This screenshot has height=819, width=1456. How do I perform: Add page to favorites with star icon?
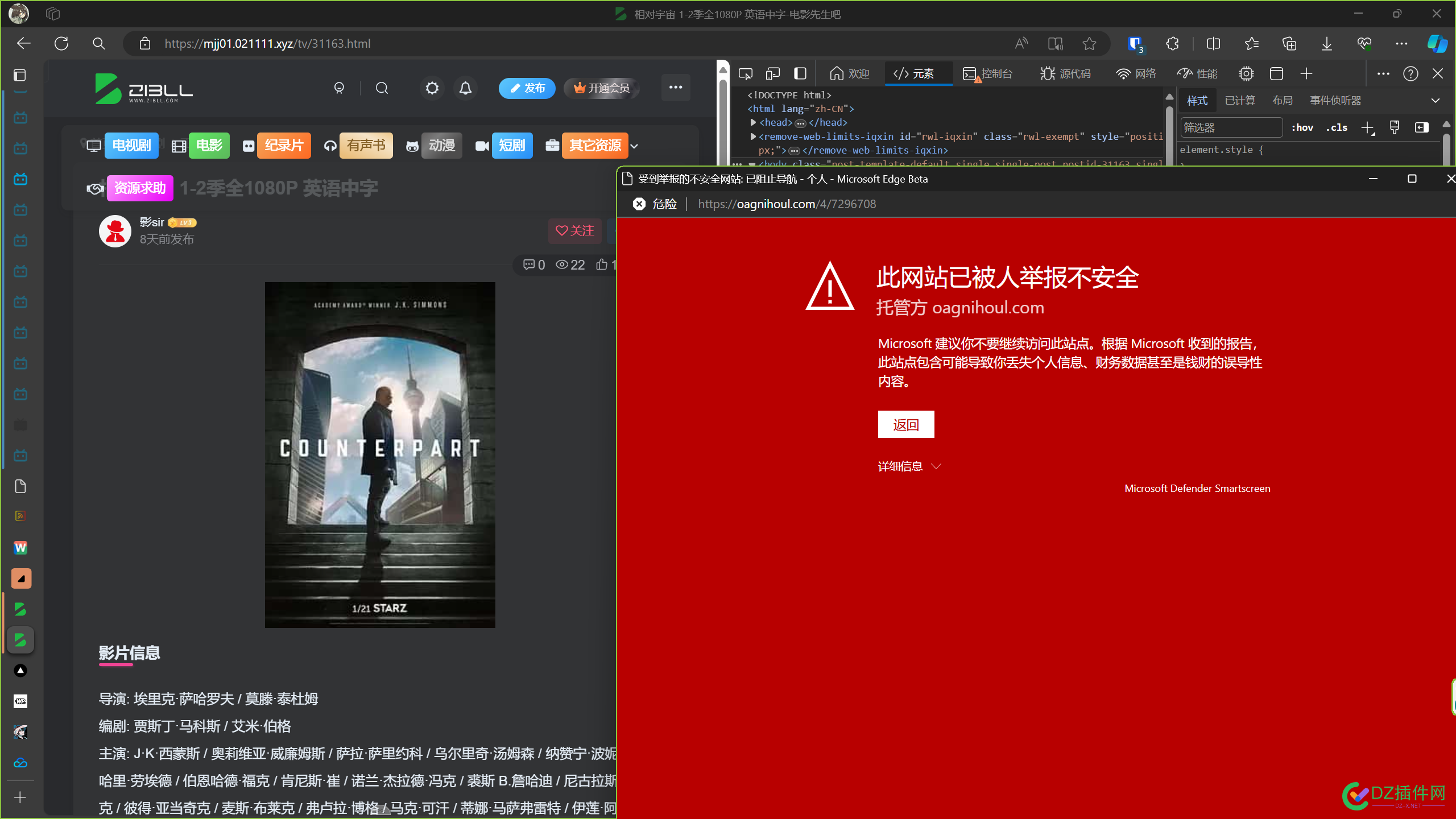[1089, 44]
